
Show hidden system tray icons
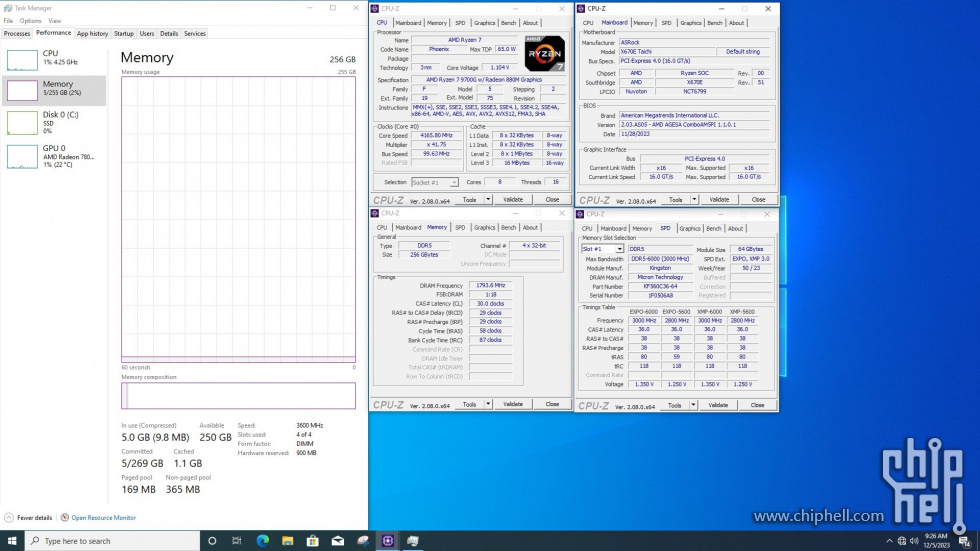pos(889,540)
